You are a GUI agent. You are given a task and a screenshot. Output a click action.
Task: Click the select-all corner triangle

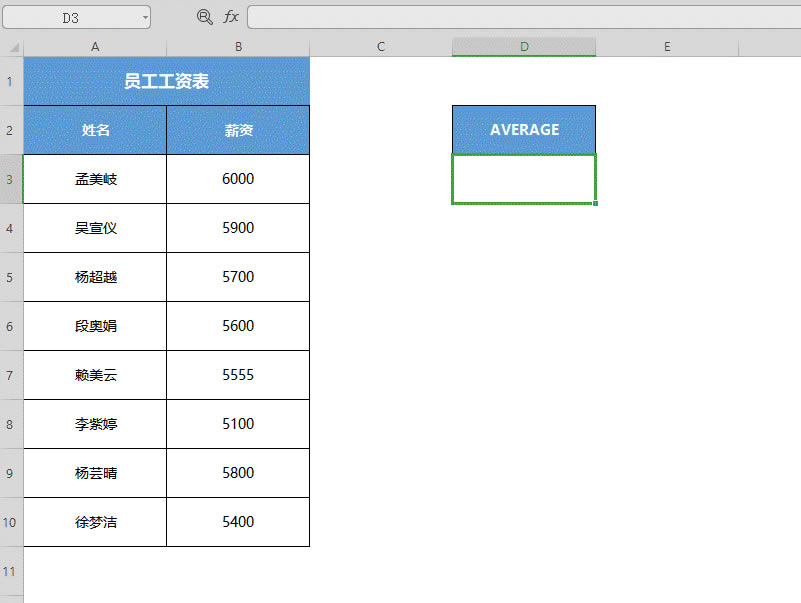[x=14, y=48]
